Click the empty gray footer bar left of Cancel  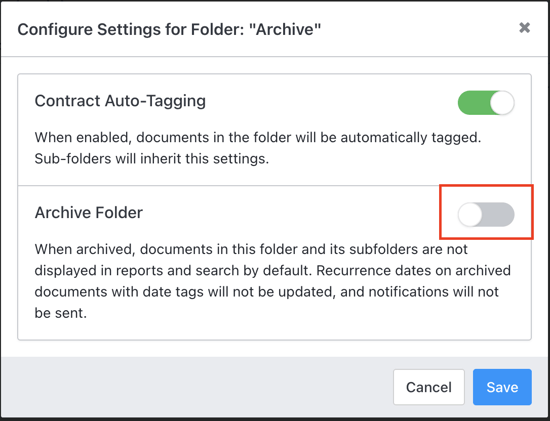(196, 387)
